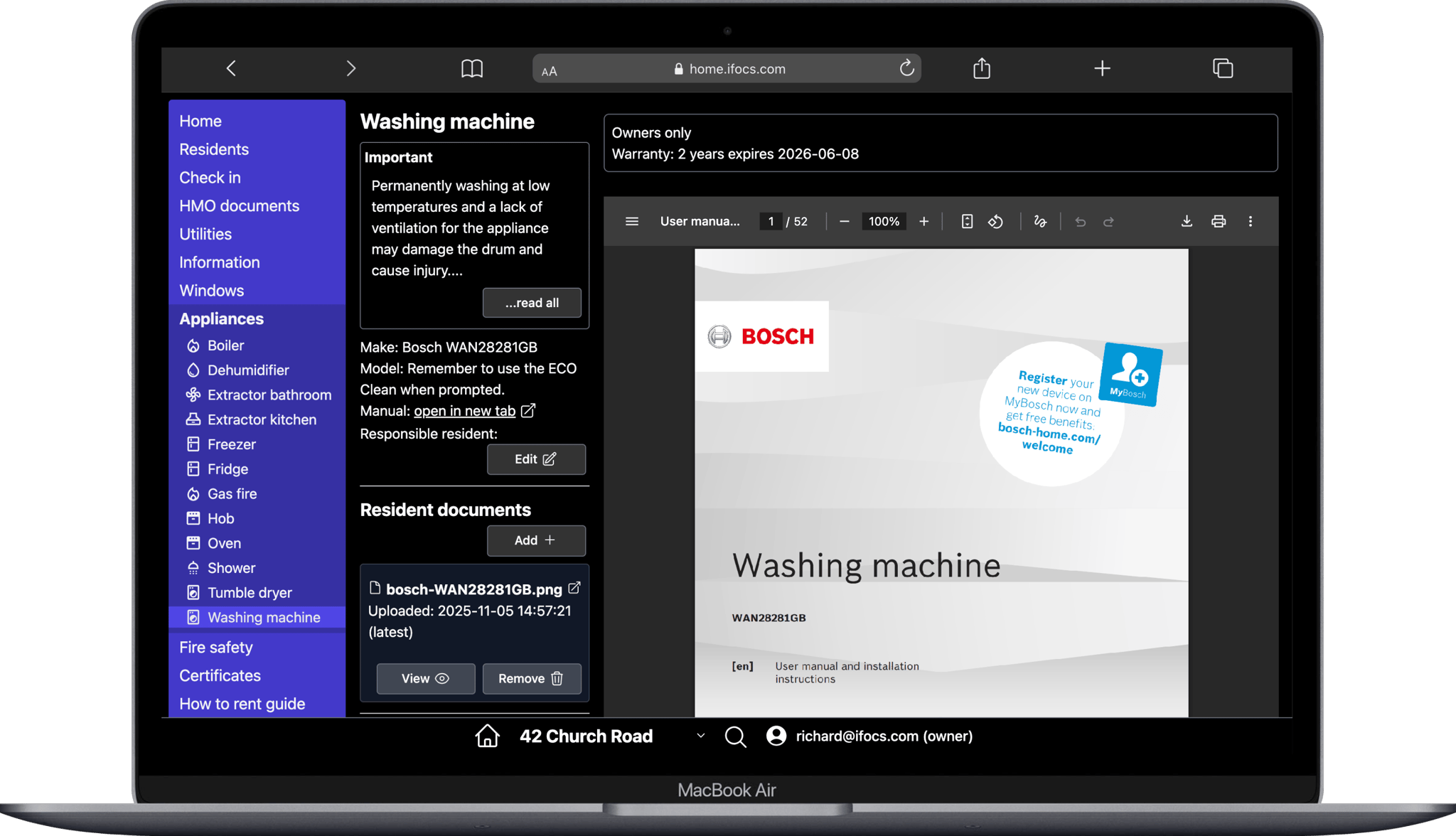Open the Certificates page
This screenshot has height=836, width=1456.
tap(220, 676)
